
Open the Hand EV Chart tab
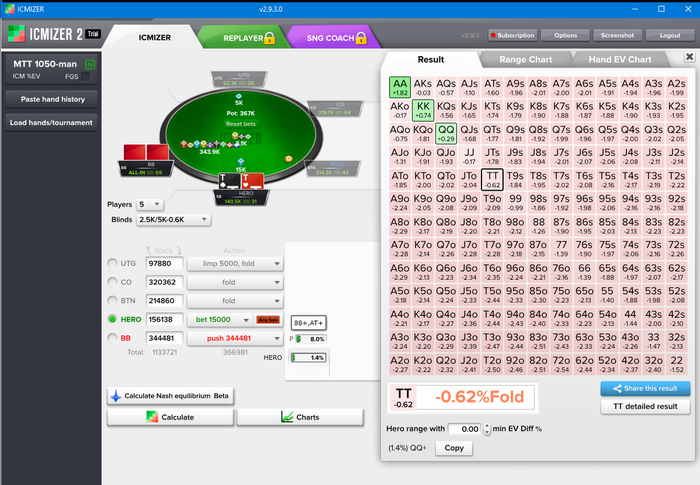(620, 59)
